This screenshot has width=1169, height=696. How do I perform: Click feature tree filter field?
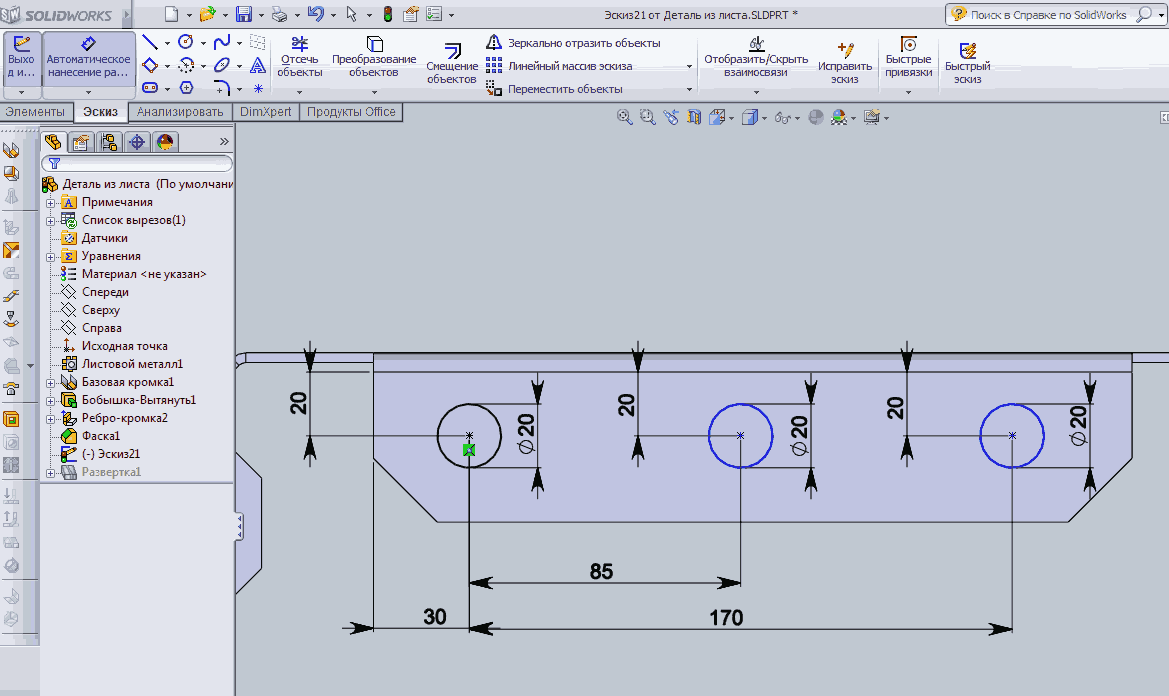pyautogui.click(x=137, y=163)
